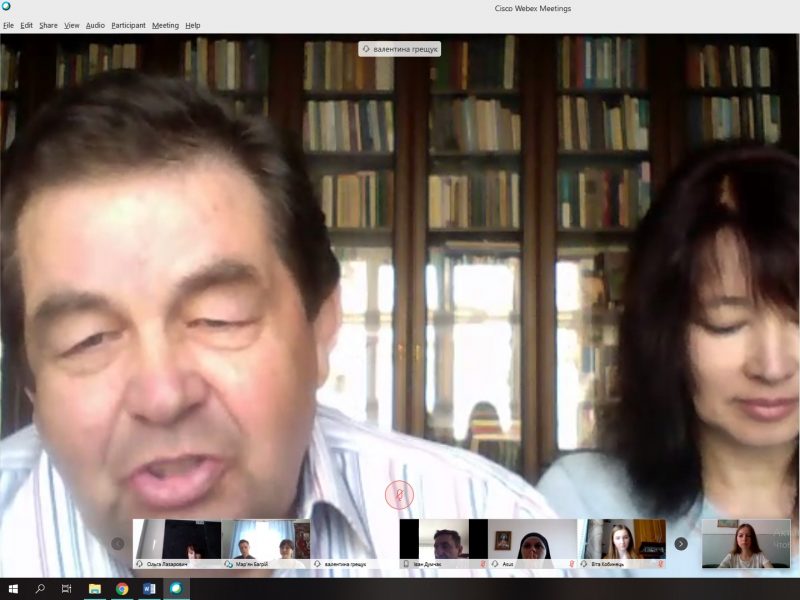Open the File menu

point(8,25)
